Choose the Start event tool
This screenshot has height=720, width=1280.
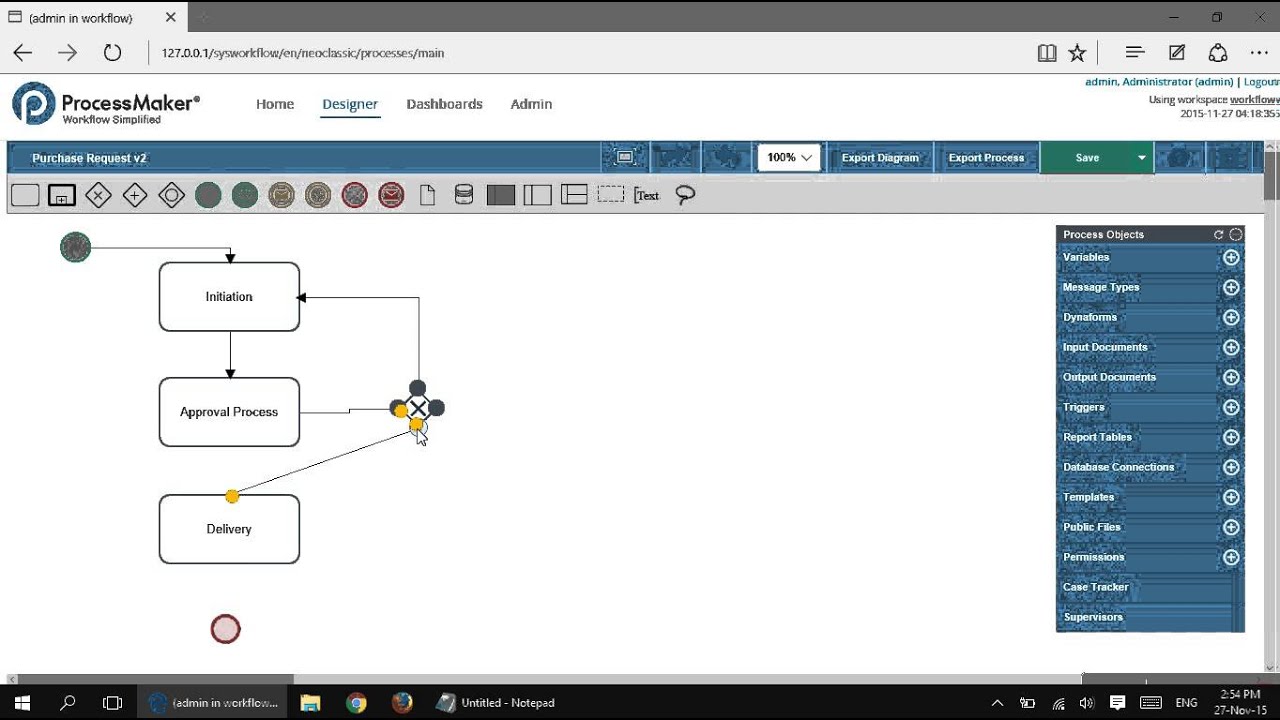click(208, 195)
